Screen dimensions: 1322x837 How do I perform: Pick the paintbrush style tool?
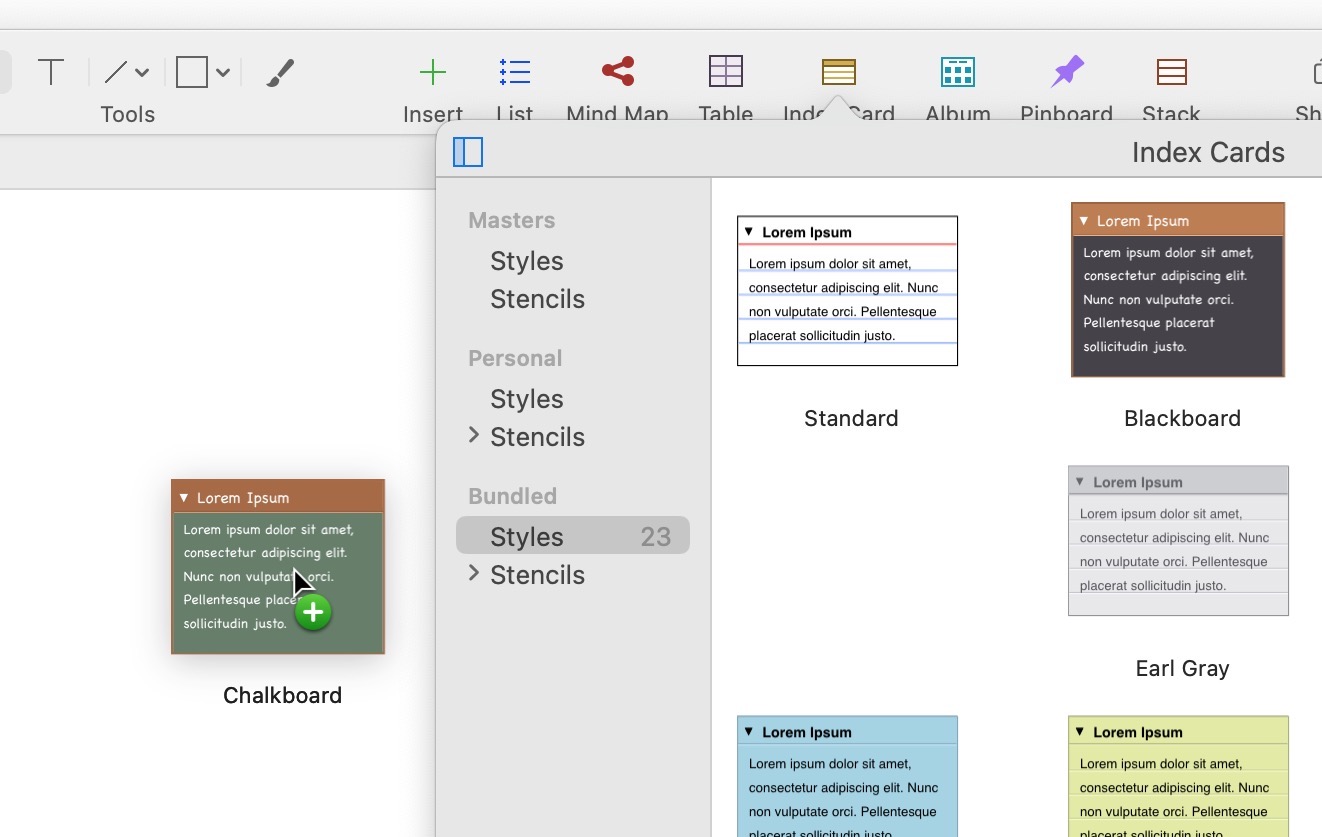[x=280, y=72]
